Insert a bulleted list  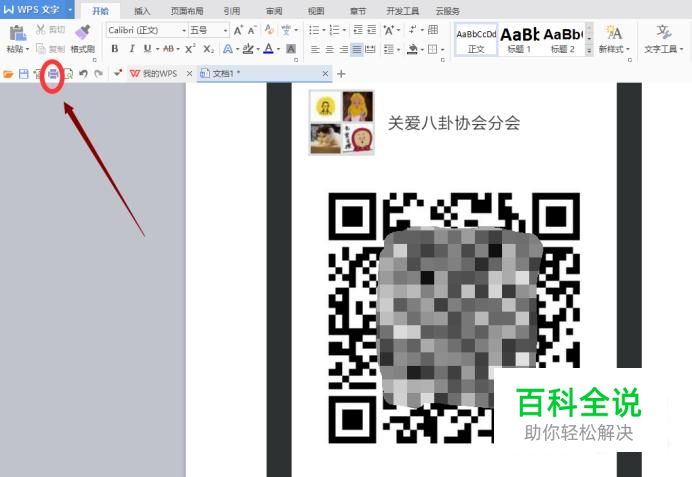point(314,30)
